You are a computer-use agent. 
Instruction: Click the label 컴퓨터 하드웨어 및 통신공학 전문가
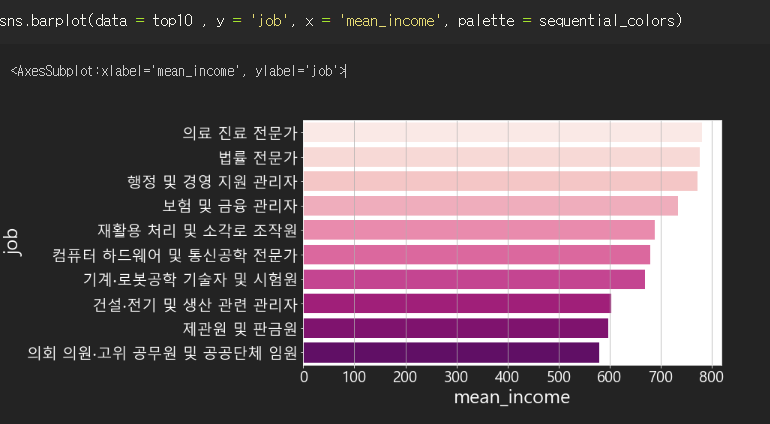click(175, 255)
